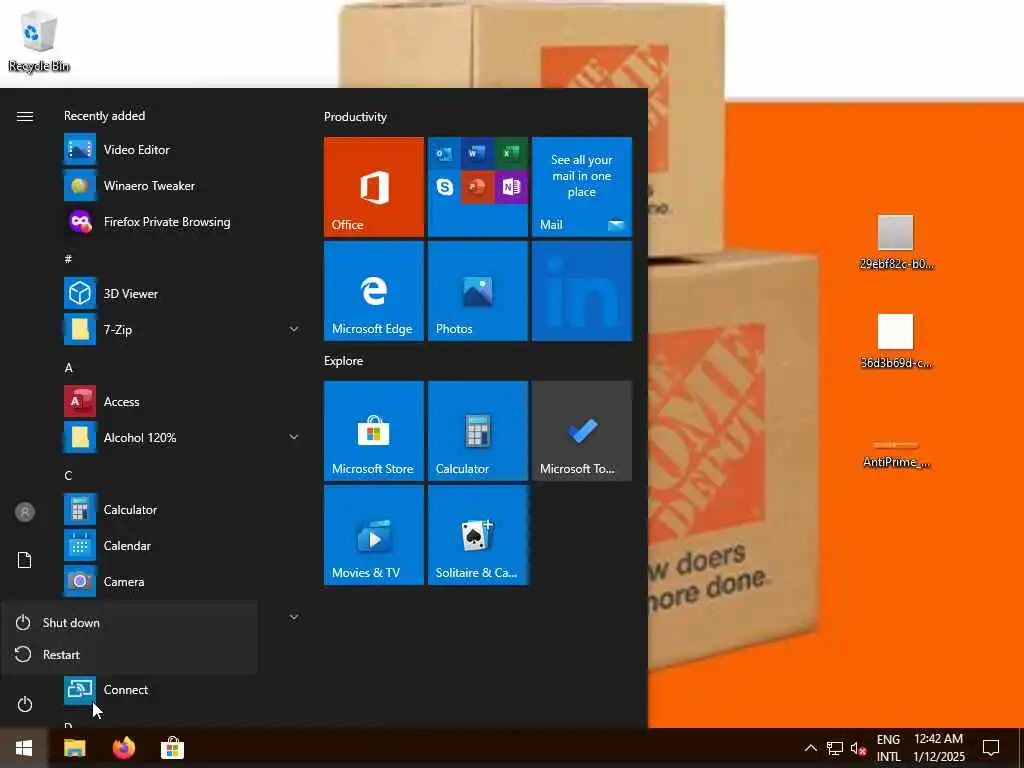Click the letter C group header
This screenshot has height=768, width=1024.
[69, 476]
